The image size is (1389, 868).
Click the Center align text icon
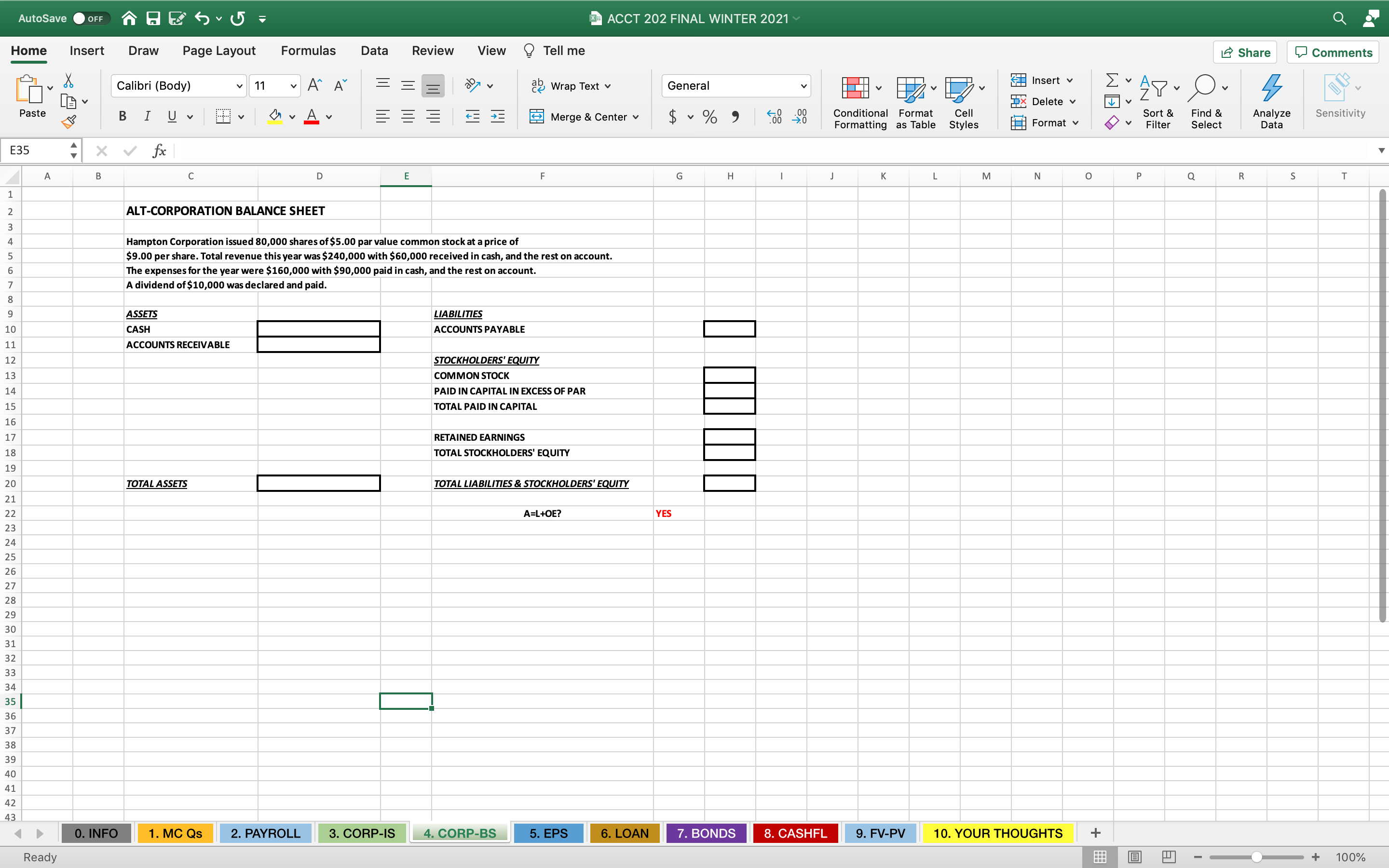pos(408,117)
